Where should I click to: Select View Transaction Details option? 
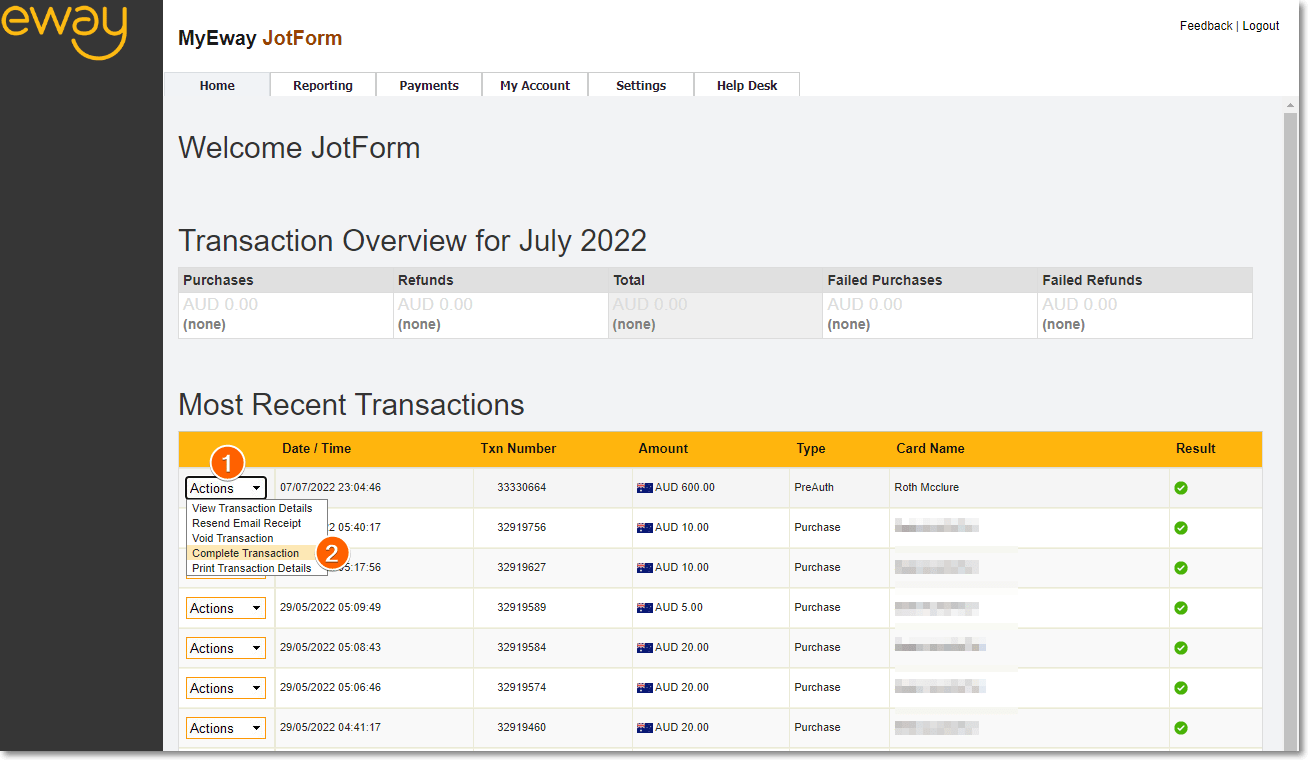[252, 508]
